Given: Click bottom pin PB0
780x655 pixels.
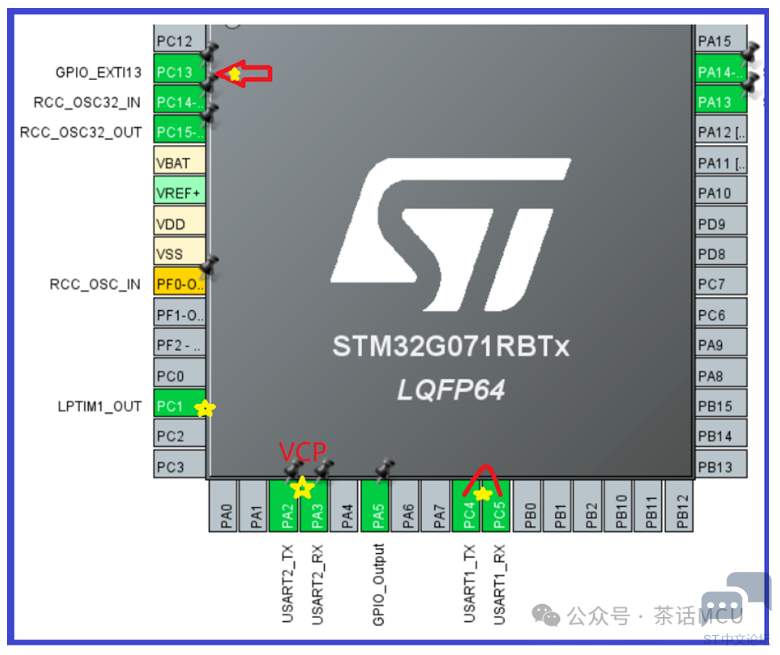Looking at the screenshot, I should 528,506.
